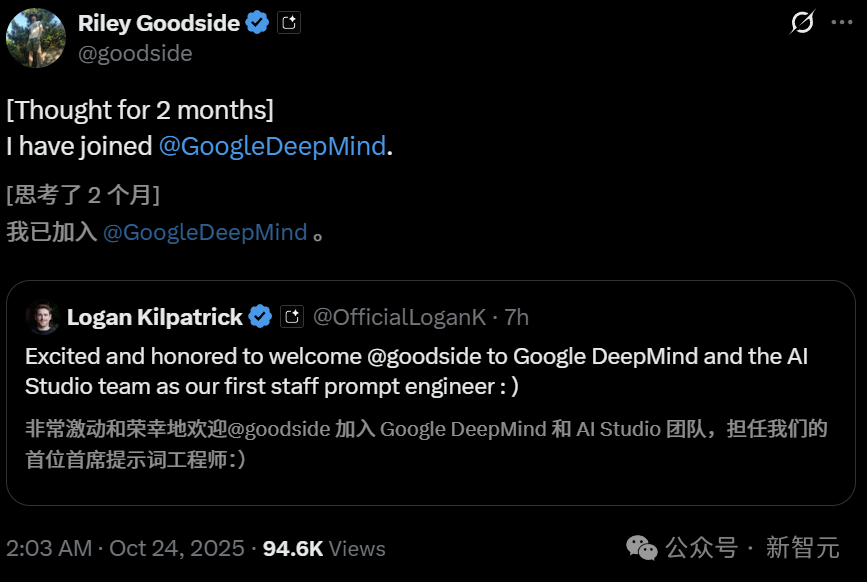This screenshot has height=582, width=867.
Task: Click the 新智元 watermark text
Action: (x=802, y=547)
